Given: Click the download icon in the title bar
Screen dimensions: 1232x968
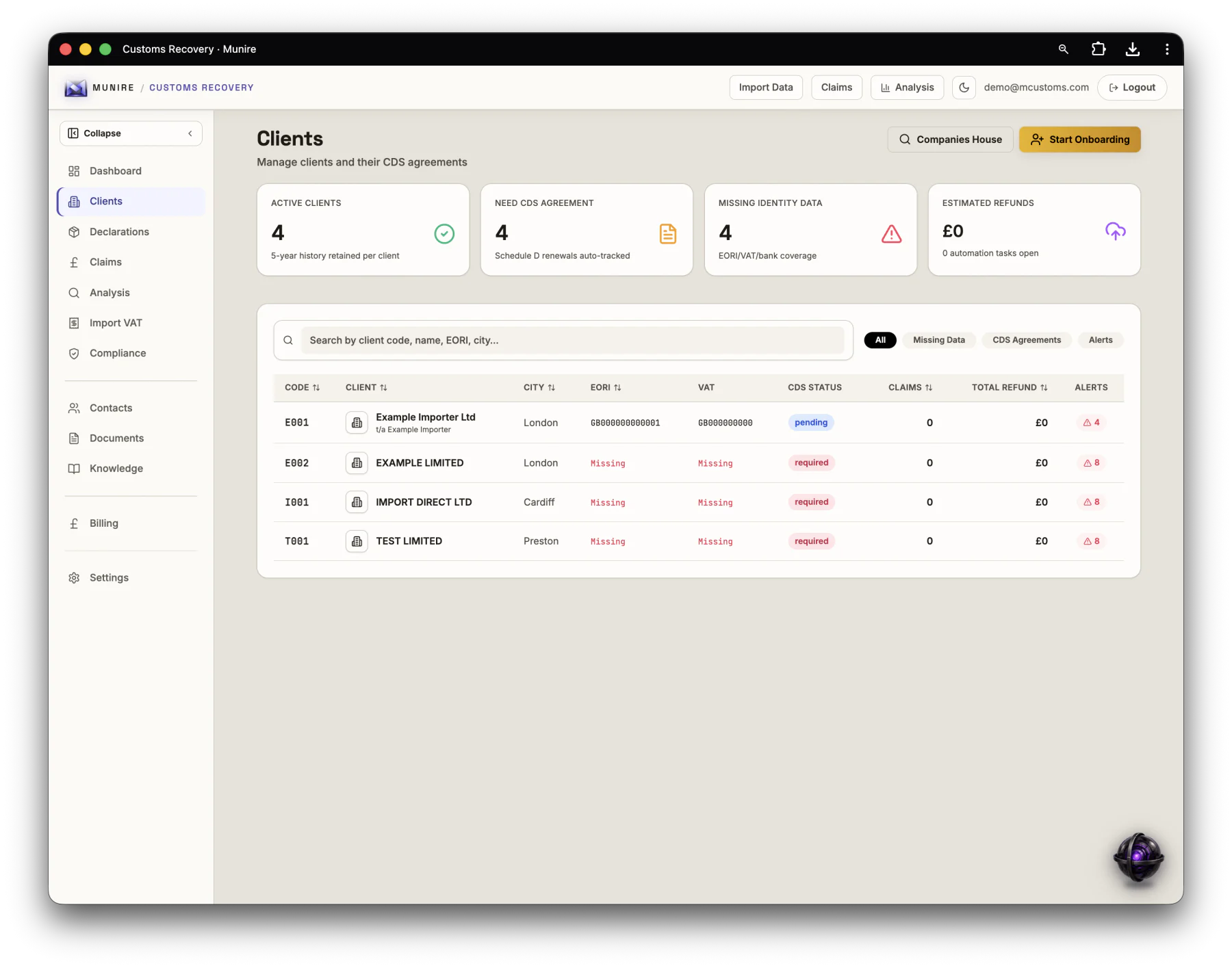Looking at the screenshot, I should [x=1132, y=49].
